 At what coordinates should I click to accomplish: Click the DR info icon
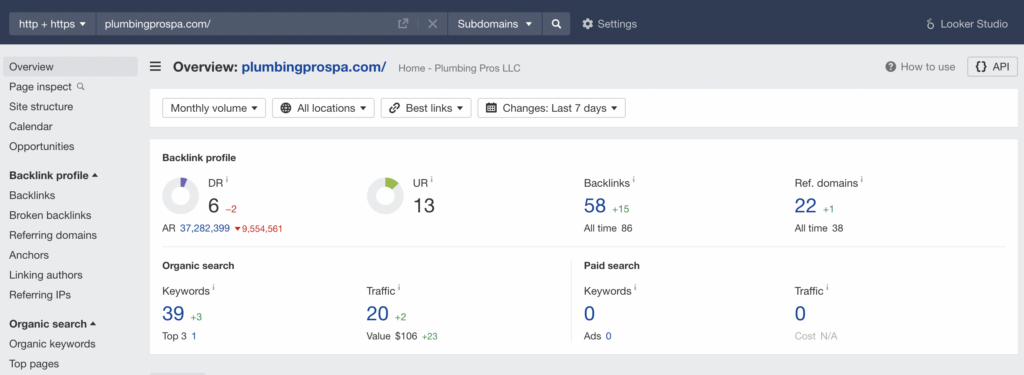click(x=227, y=180)
